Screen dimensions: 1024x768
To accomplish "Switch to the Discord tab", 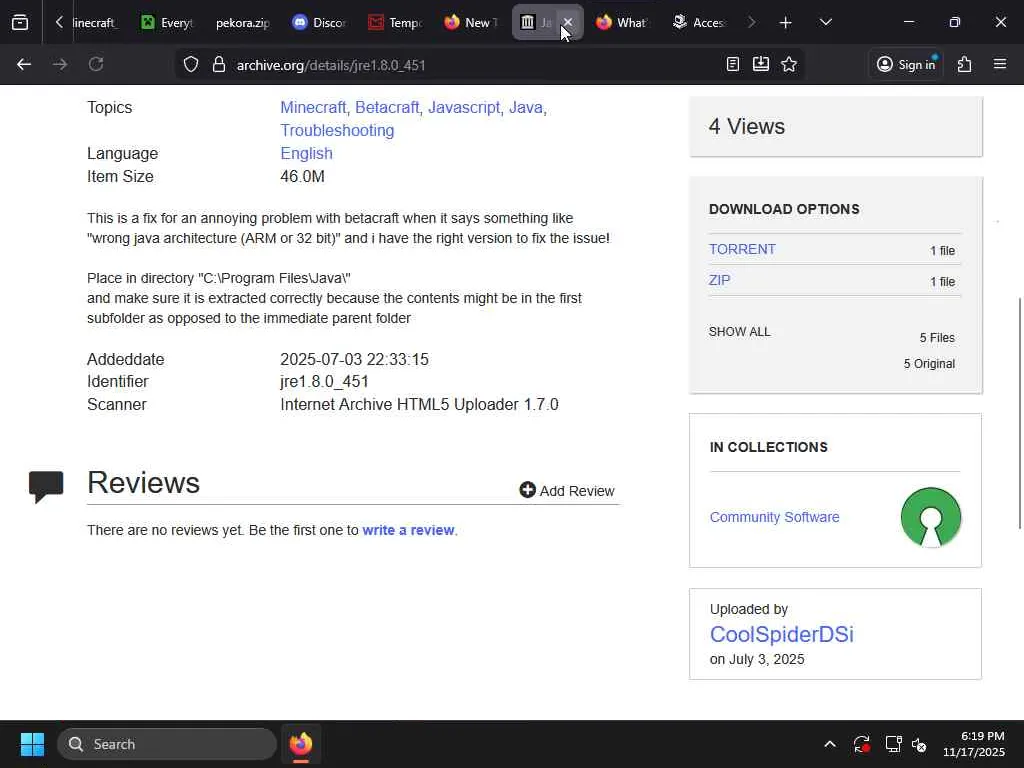I will pyautogui.click(x=319, y=23).
